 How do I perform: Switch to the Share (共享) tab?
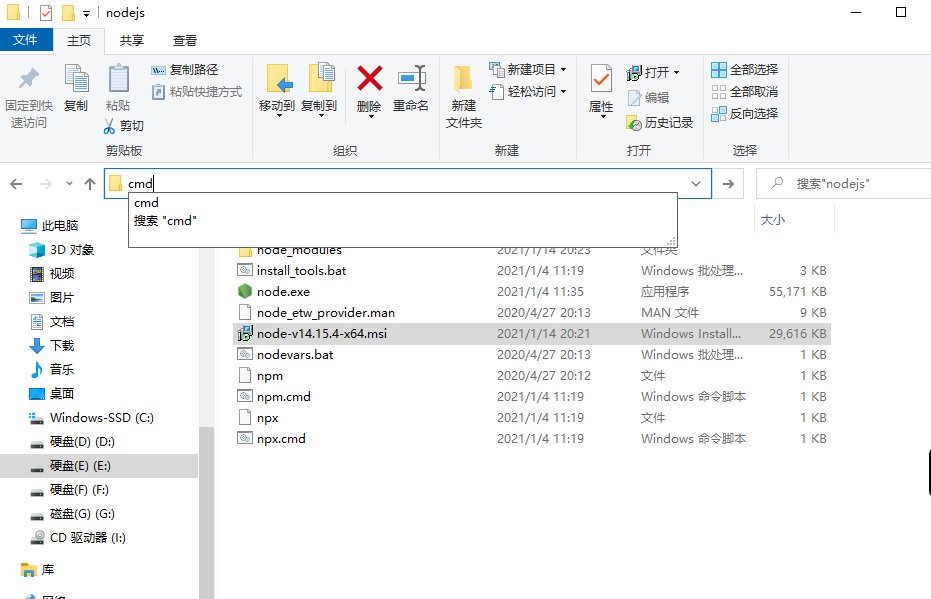point(131,41)
